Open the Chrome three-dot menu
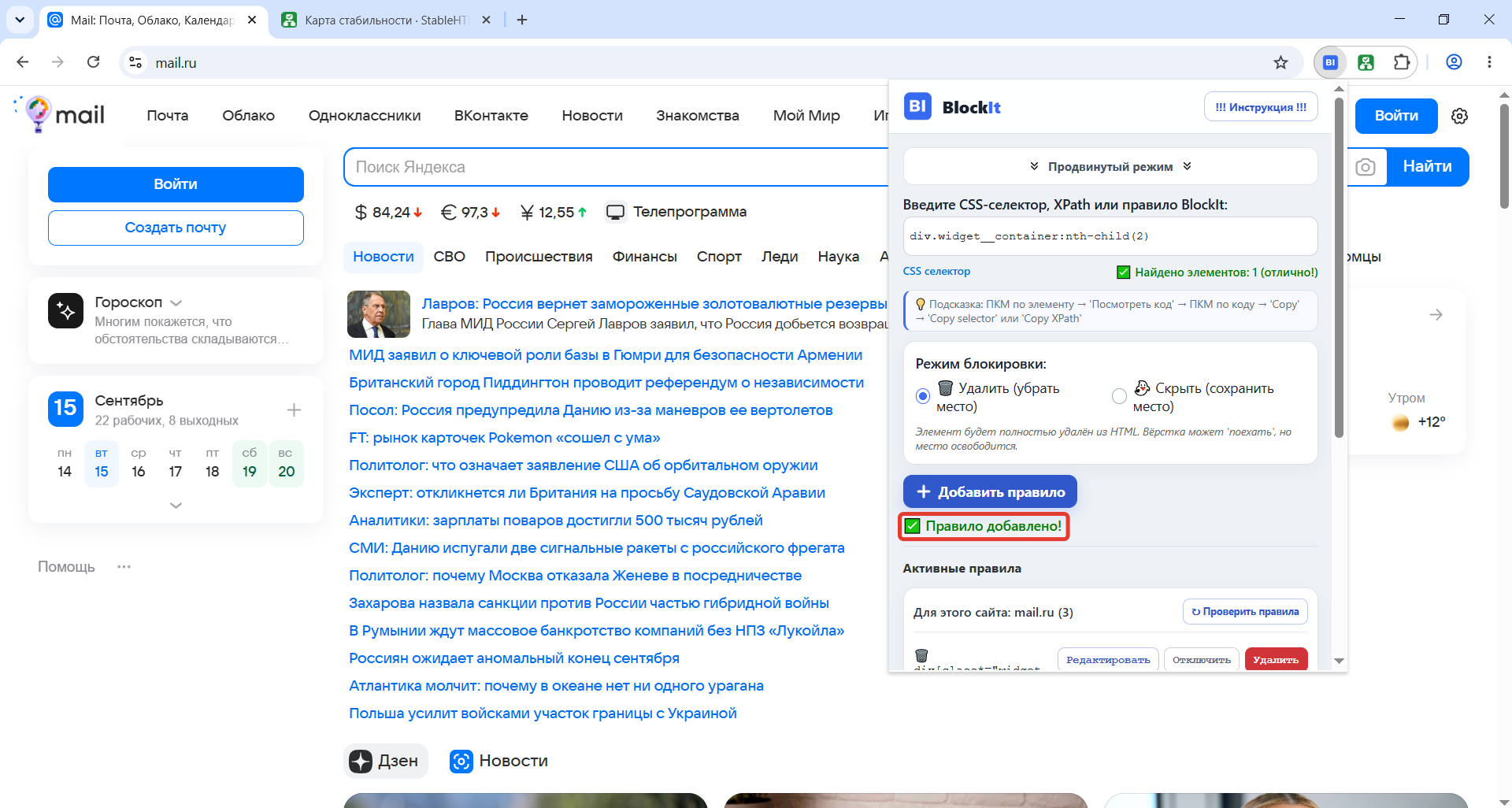Screen dimensions: 1512x808 coord(1489,62)
